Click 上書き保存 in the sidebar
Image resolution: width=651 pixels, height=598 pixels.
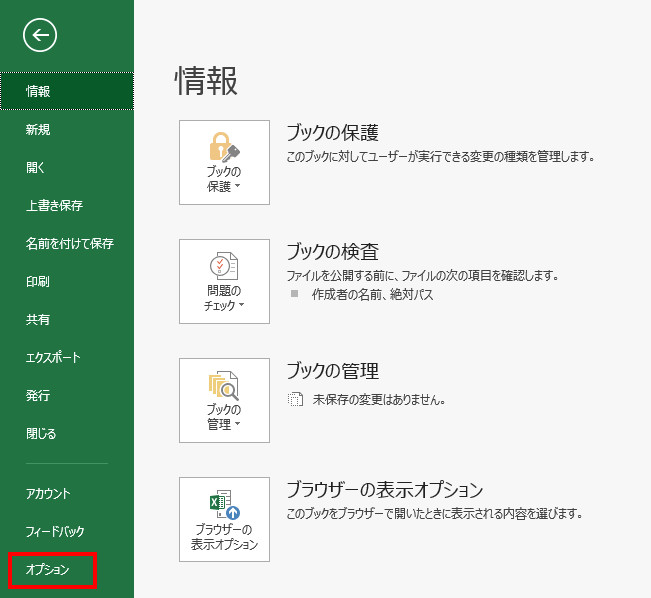[67, 205]
